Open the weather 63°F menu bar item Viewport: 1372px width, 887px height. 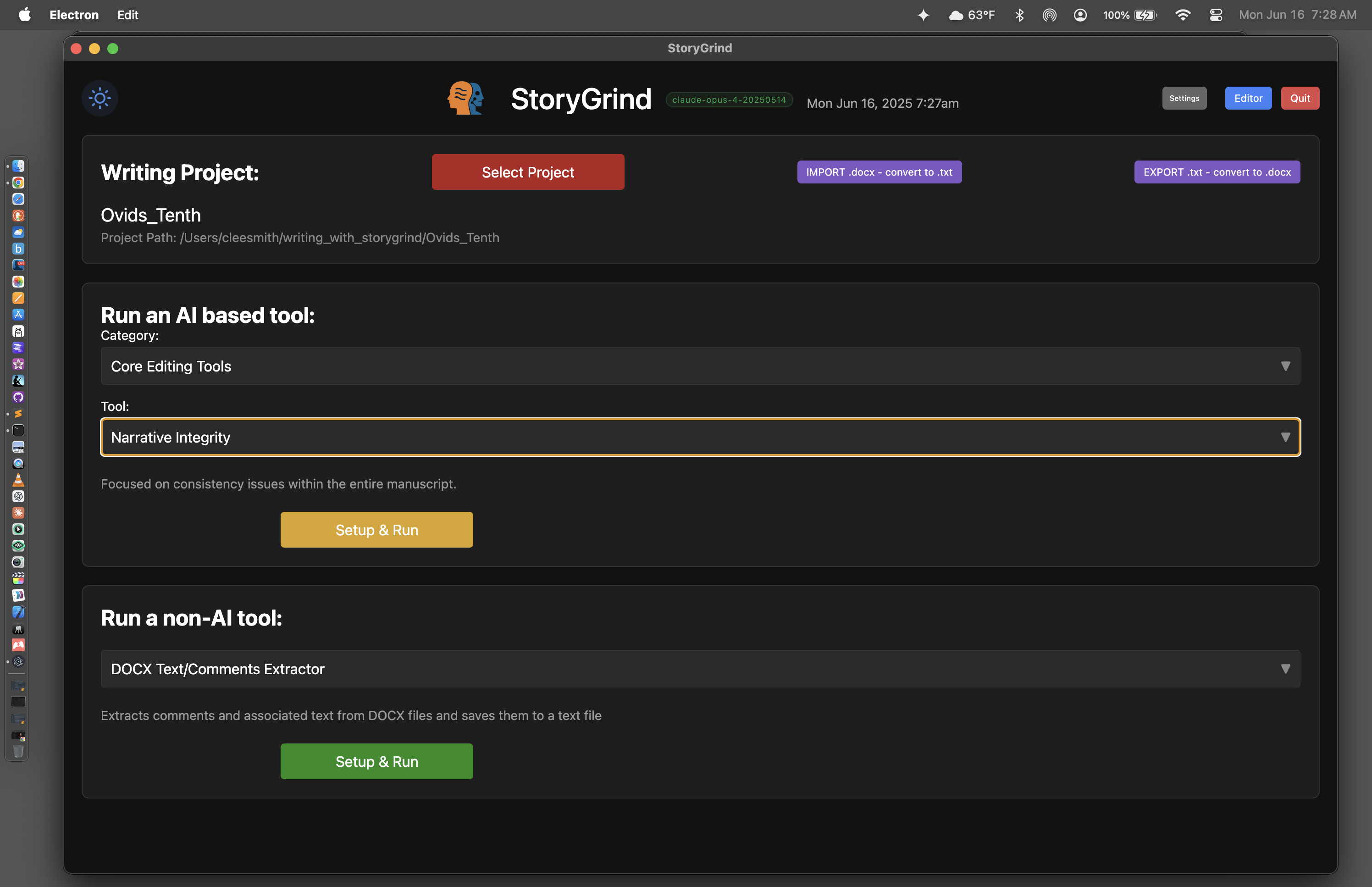pos(972,15)
